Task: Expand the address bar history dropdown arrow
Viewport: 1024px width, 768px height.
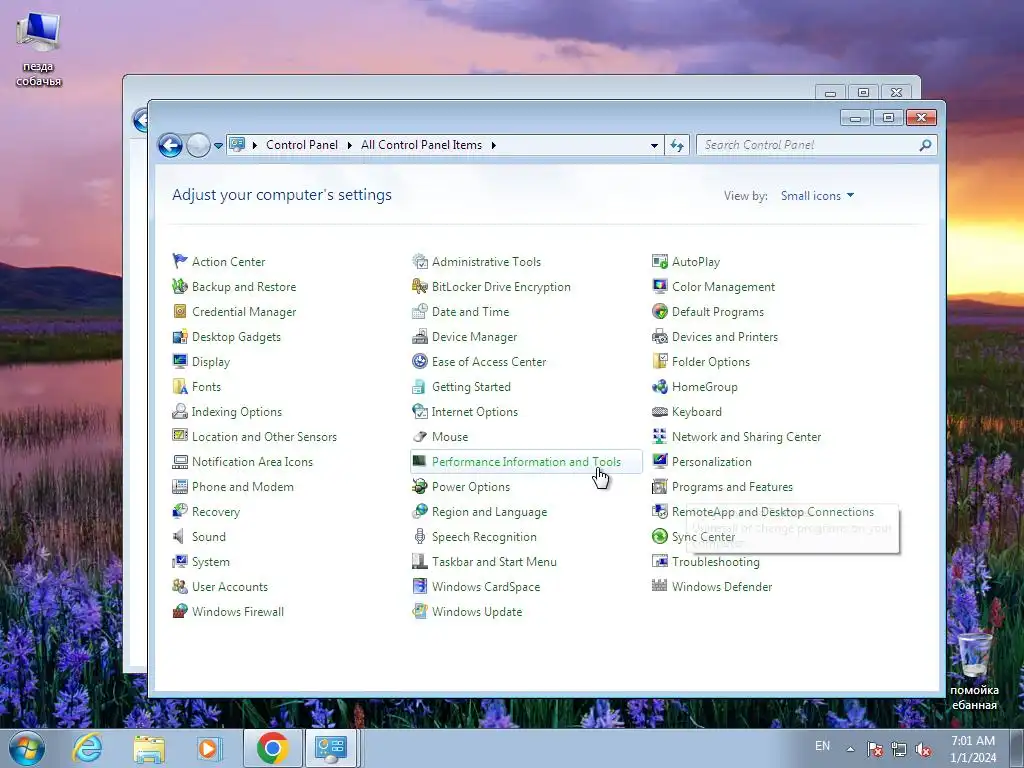Action: [654, 145]
